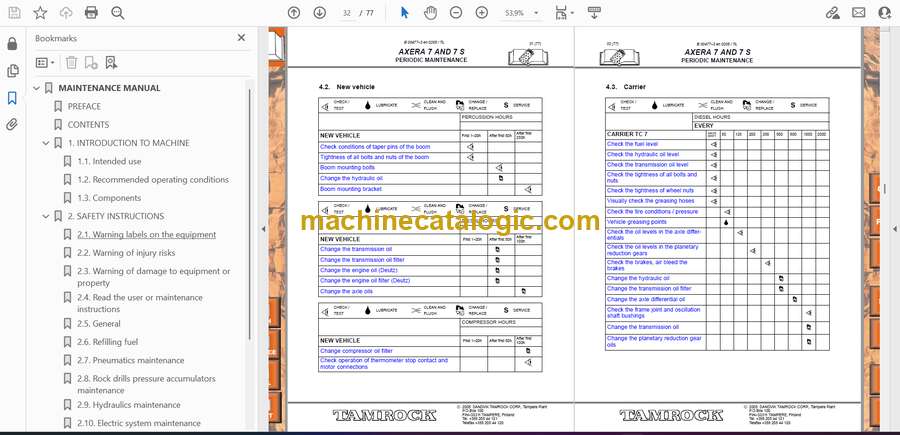The width and height of the screenshot is (900, 435).
Task: Show the page thumbnails panel
Action: point(12,71)
